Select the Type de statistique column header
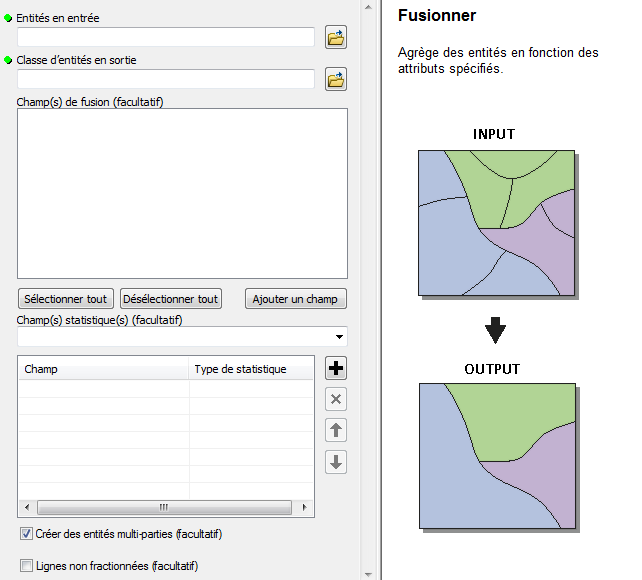Screen dimensions: 642x580 [x=250, y=369]
